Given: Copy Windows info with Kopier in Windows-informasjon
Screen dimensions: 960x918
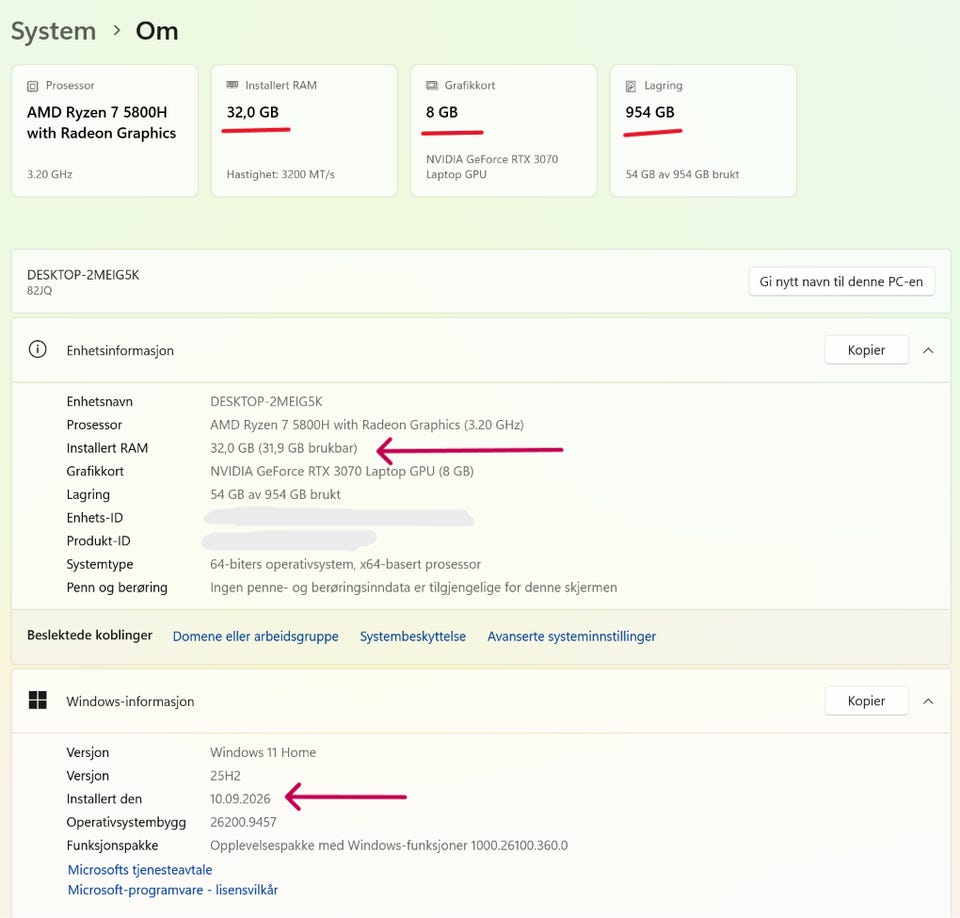Looking at the screenshot, I should 866,701.
